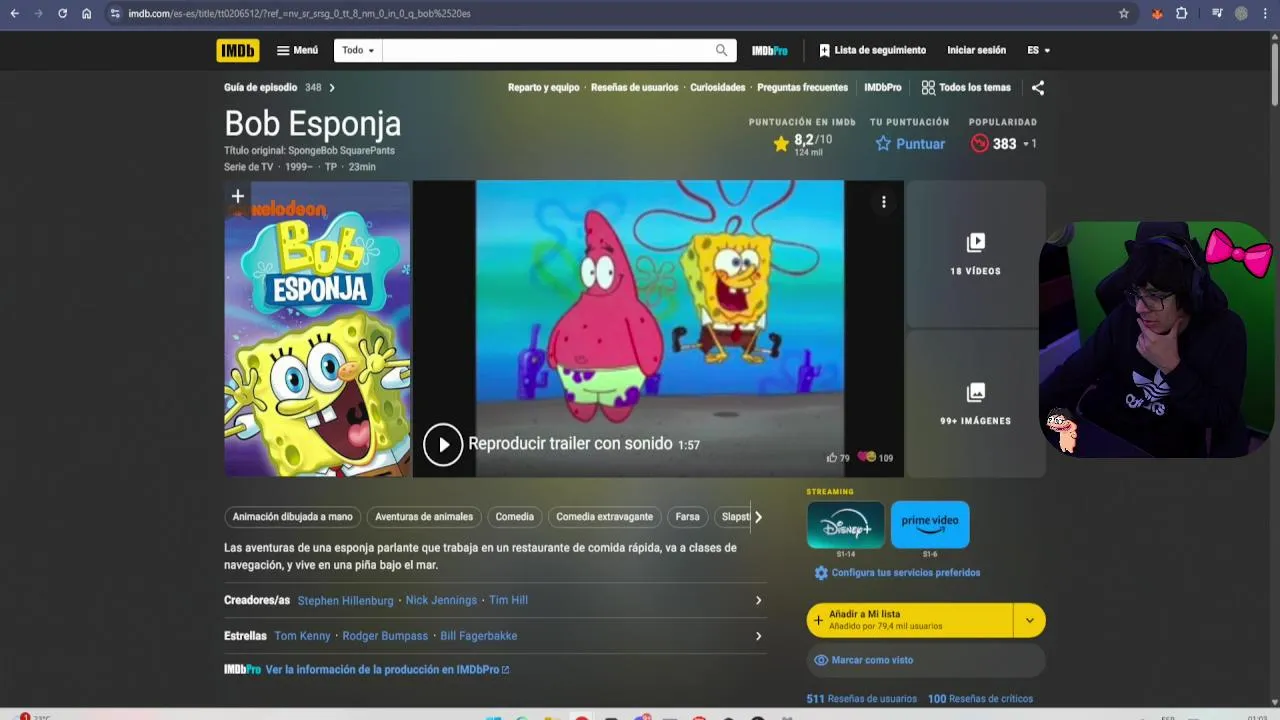Click Puntuar to rate the show
This screenshot has height=720, width=1280.
click(x=910, y=144)
